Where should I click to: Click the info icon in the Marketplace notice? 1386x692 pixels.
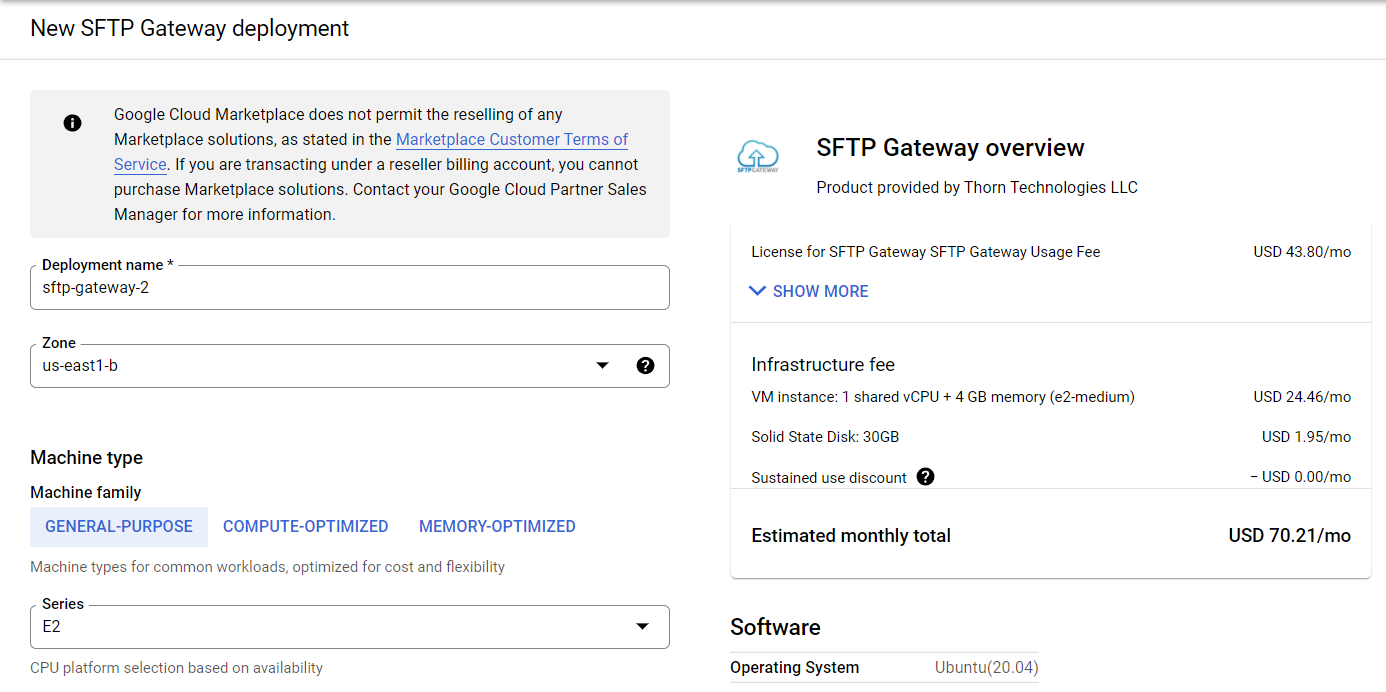[72, 123]
